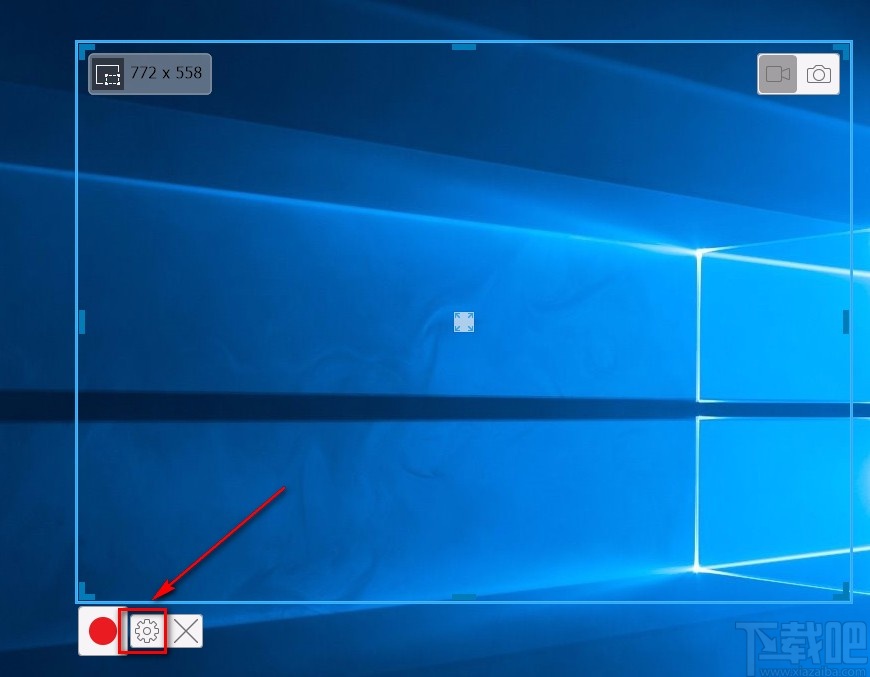Activate the highlighted video mode button
The image size is (870, 677).
click(x=778, y=73)
